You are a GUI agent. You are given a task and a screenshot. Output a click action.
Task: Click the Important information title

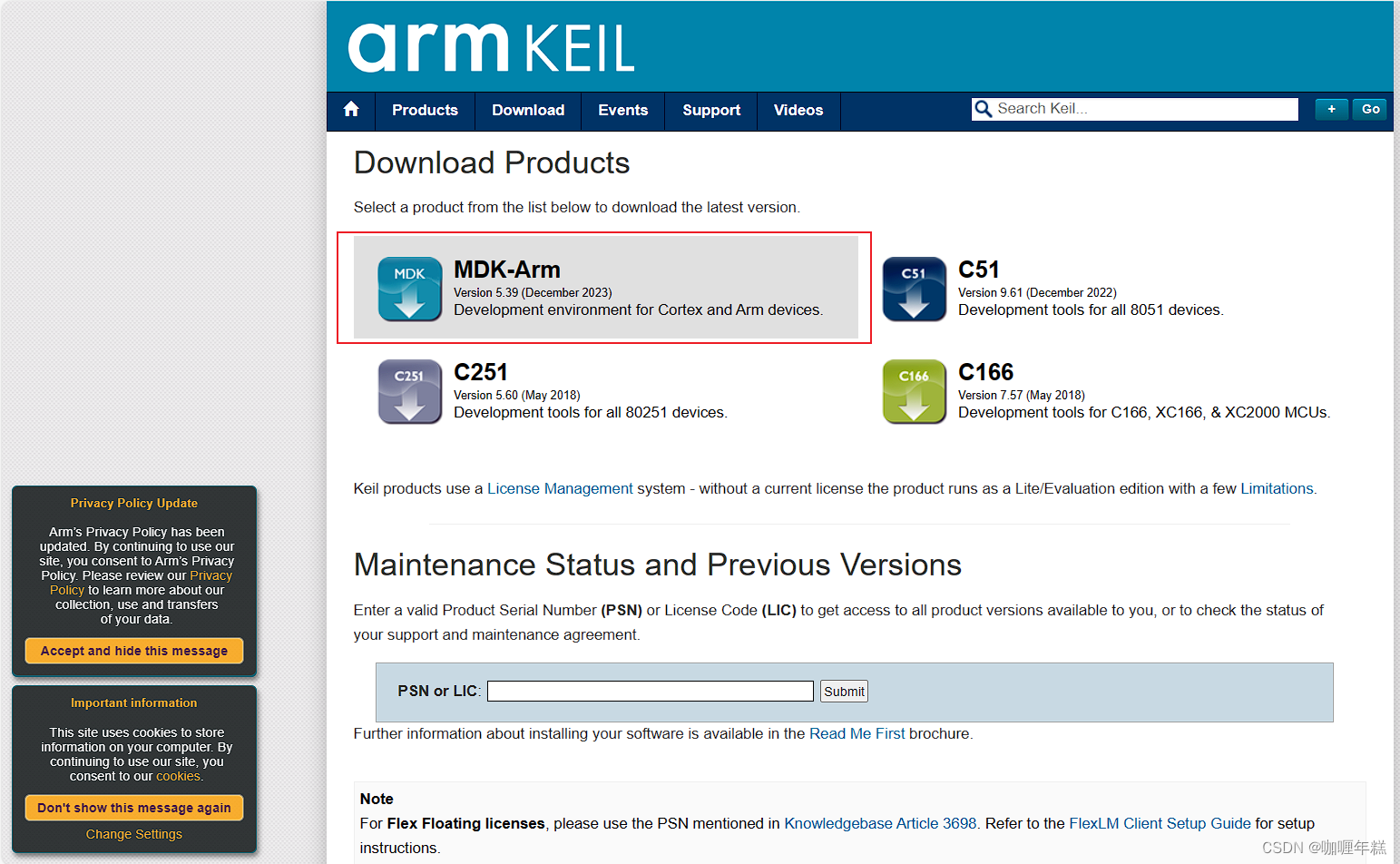(134, 702)
